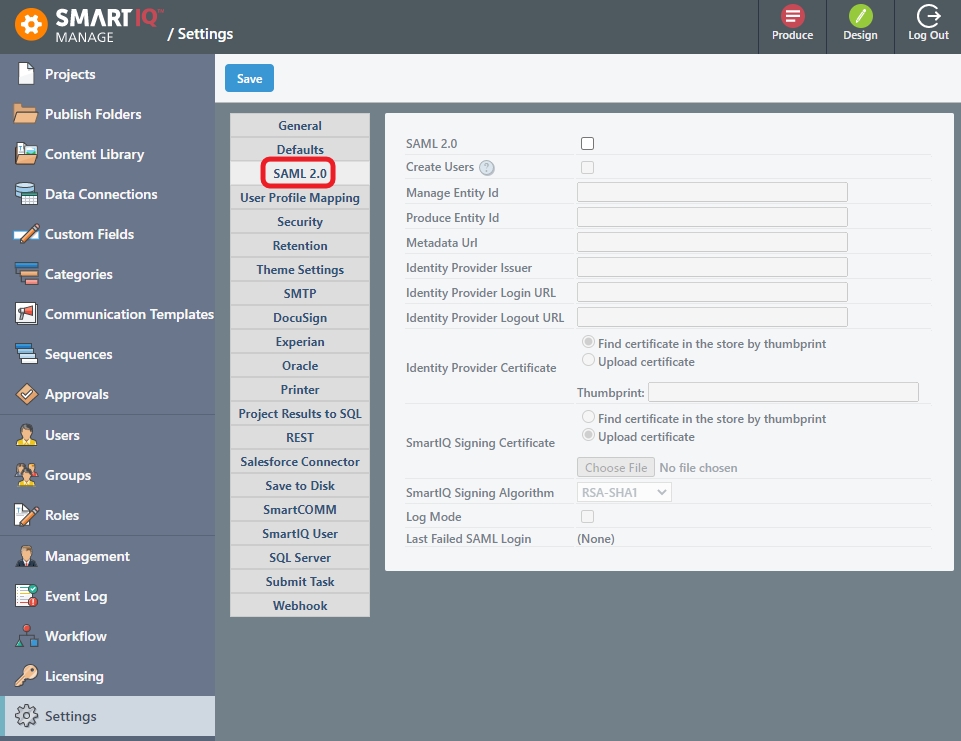Open the SQL Server settings tab
The width and height of the screenshot is (961, 741).
point(300,558)
